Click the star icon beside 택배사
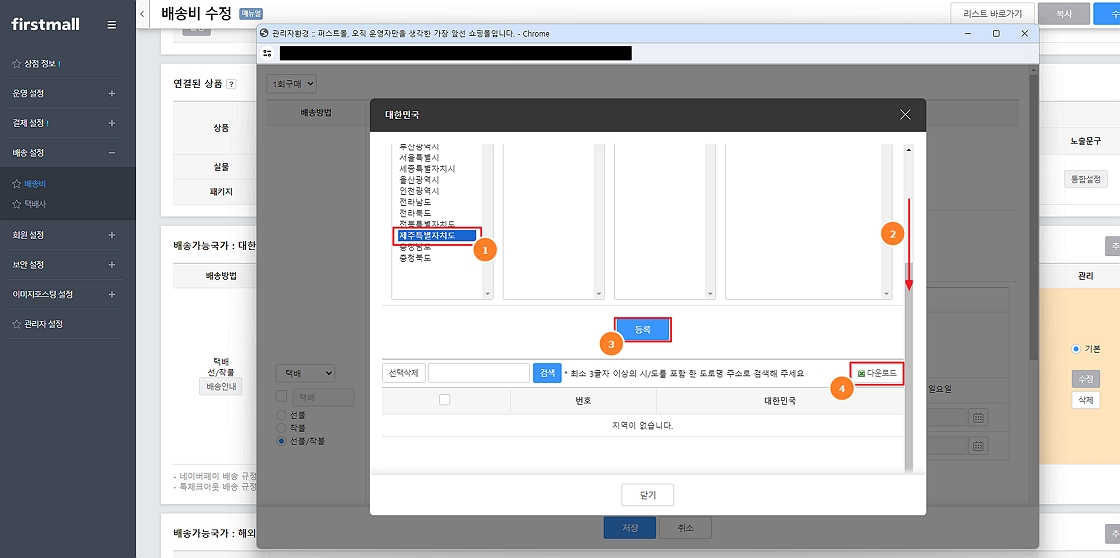The height and width of the screenshot is (558, 1120). [16, 204]
